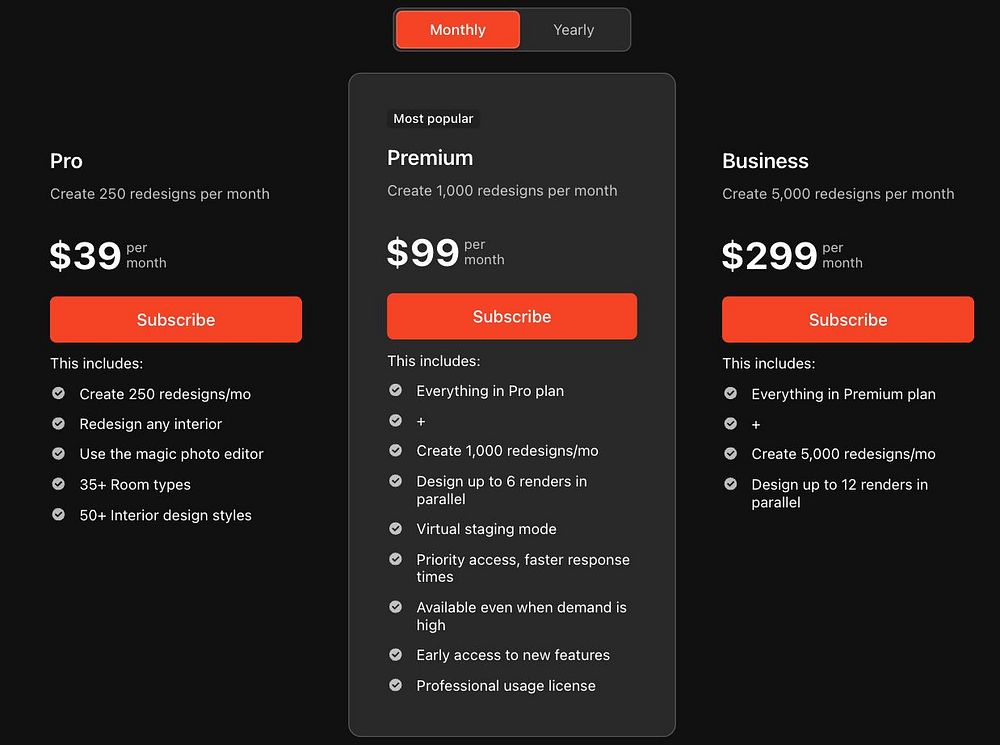Click the Most popular badge

[x=433, y=119]
